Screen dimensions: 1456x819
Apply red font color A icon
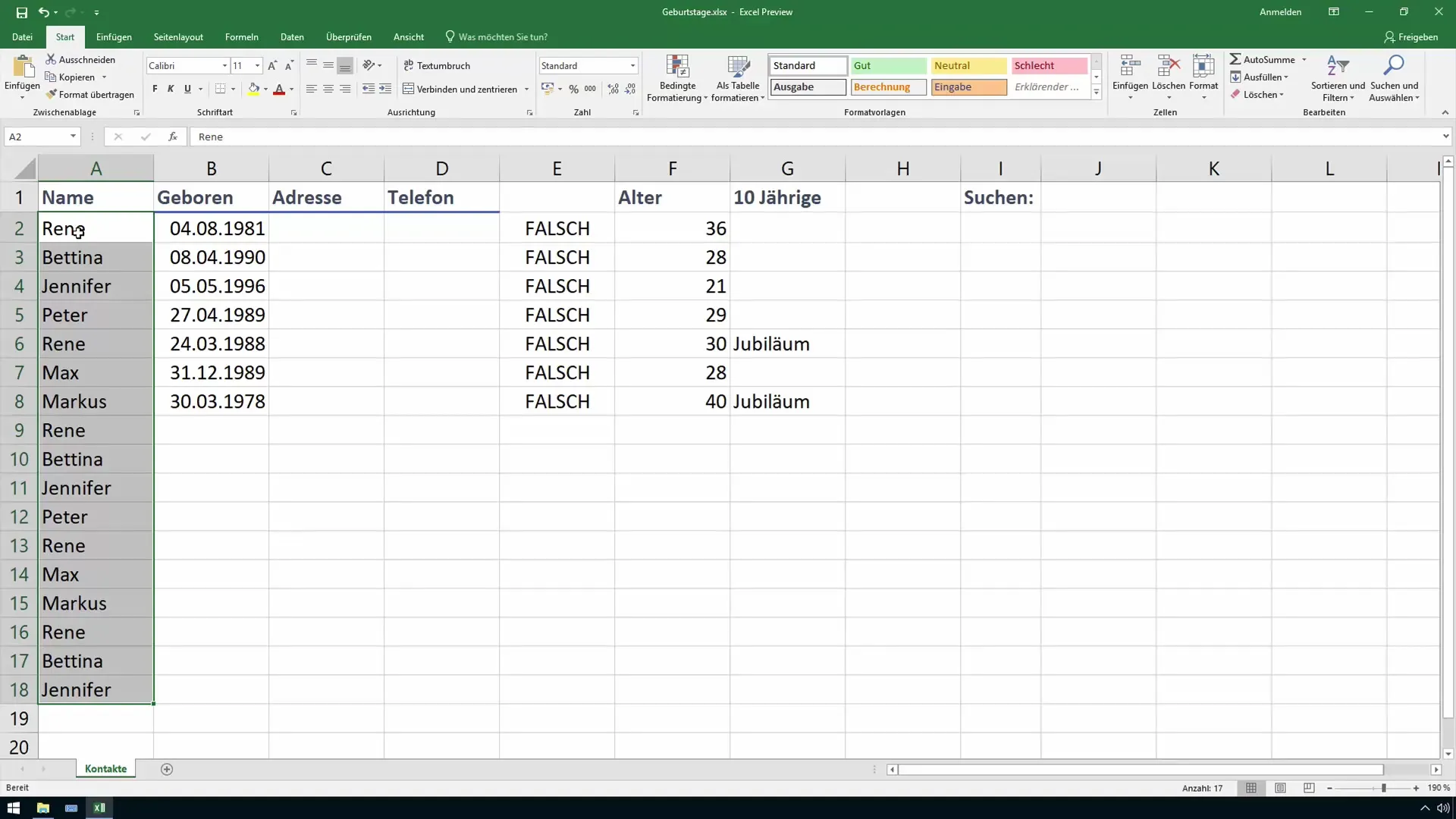[279, 89]
